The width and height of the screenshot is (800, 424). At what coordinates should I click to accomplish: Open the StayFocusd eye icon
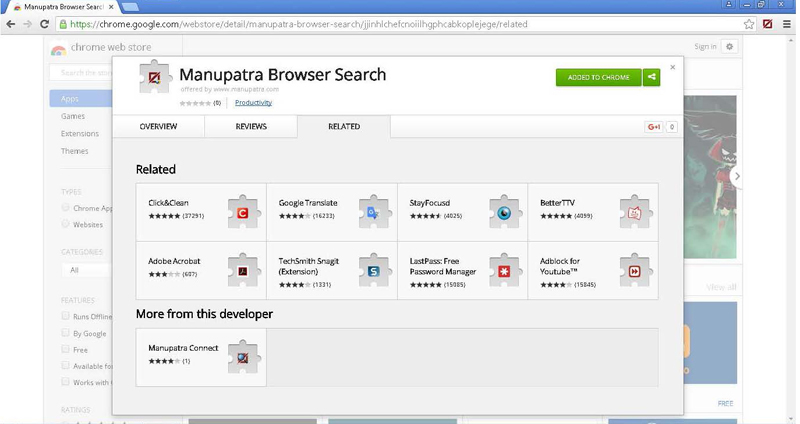pyautogui.click(x=504, y=212)
